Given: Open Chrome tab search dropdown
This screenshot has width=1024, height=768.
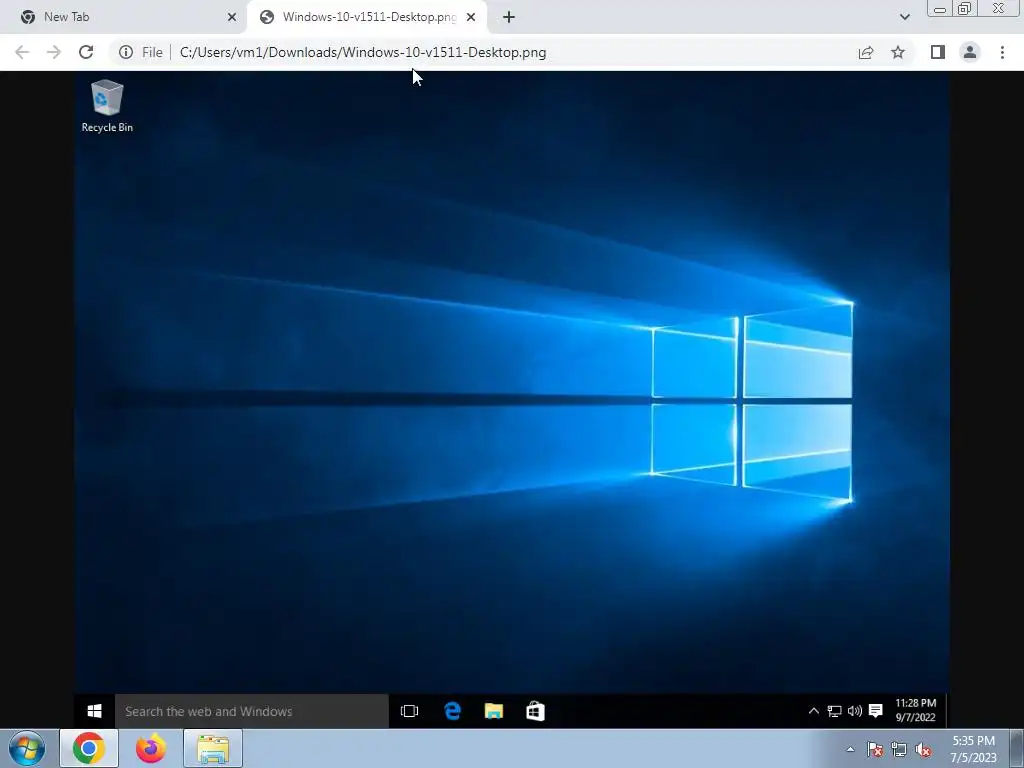Looking at the screenshot, I should point(904,17).
